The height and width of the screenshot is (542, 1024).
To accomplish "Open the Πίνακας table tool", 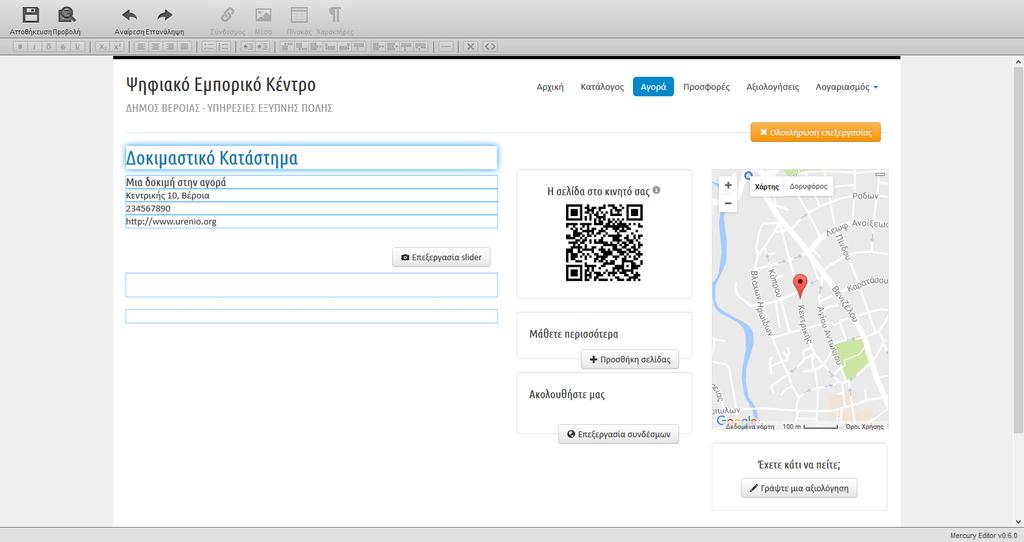I will click(x=299, y=14).
